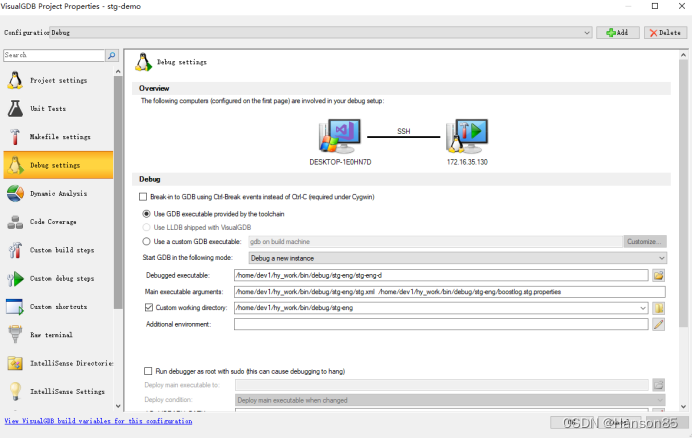Click the custom GDB executable field
The image size is (693, 438).
coord(435,242)
